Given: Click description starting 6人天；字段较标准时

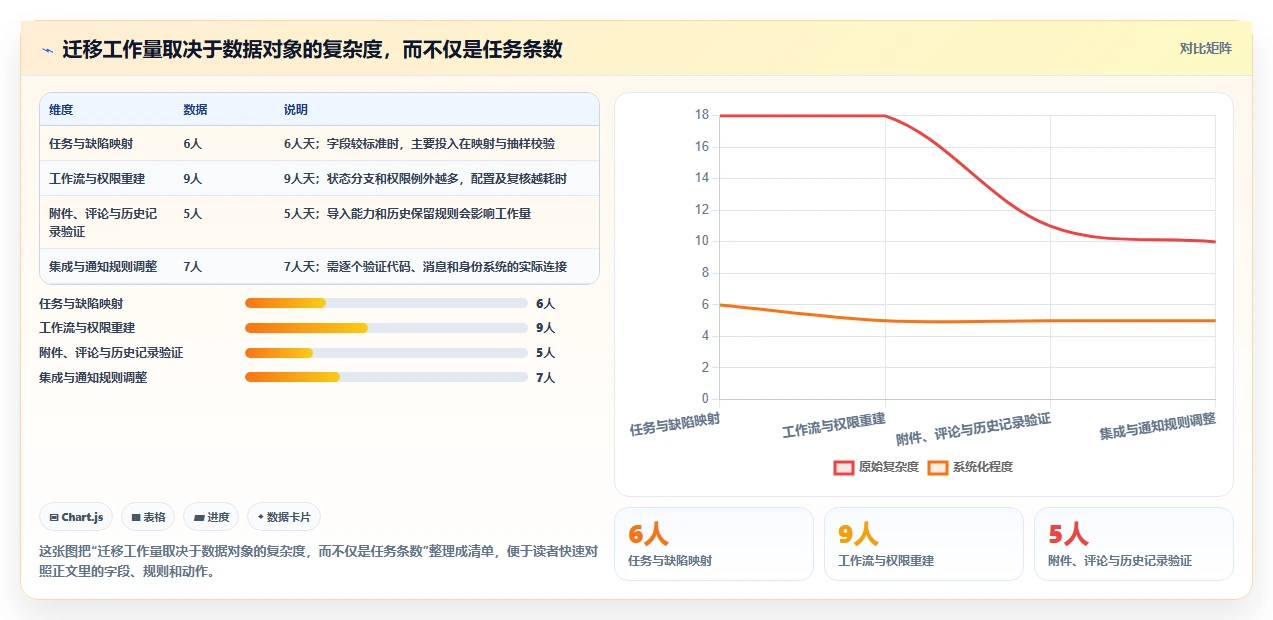Looking at the screenshot, I should click(419, 143).
